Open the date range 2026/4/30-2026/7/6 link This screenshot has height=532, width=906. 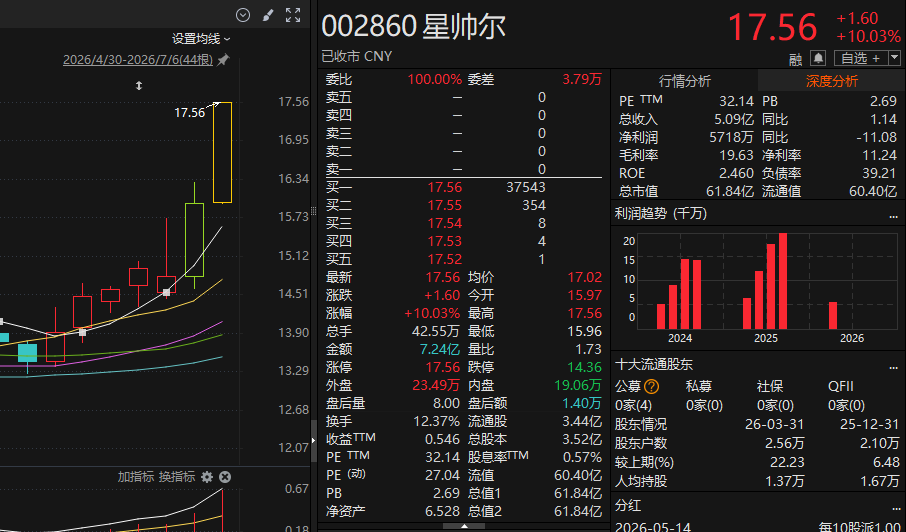(138, 59)
